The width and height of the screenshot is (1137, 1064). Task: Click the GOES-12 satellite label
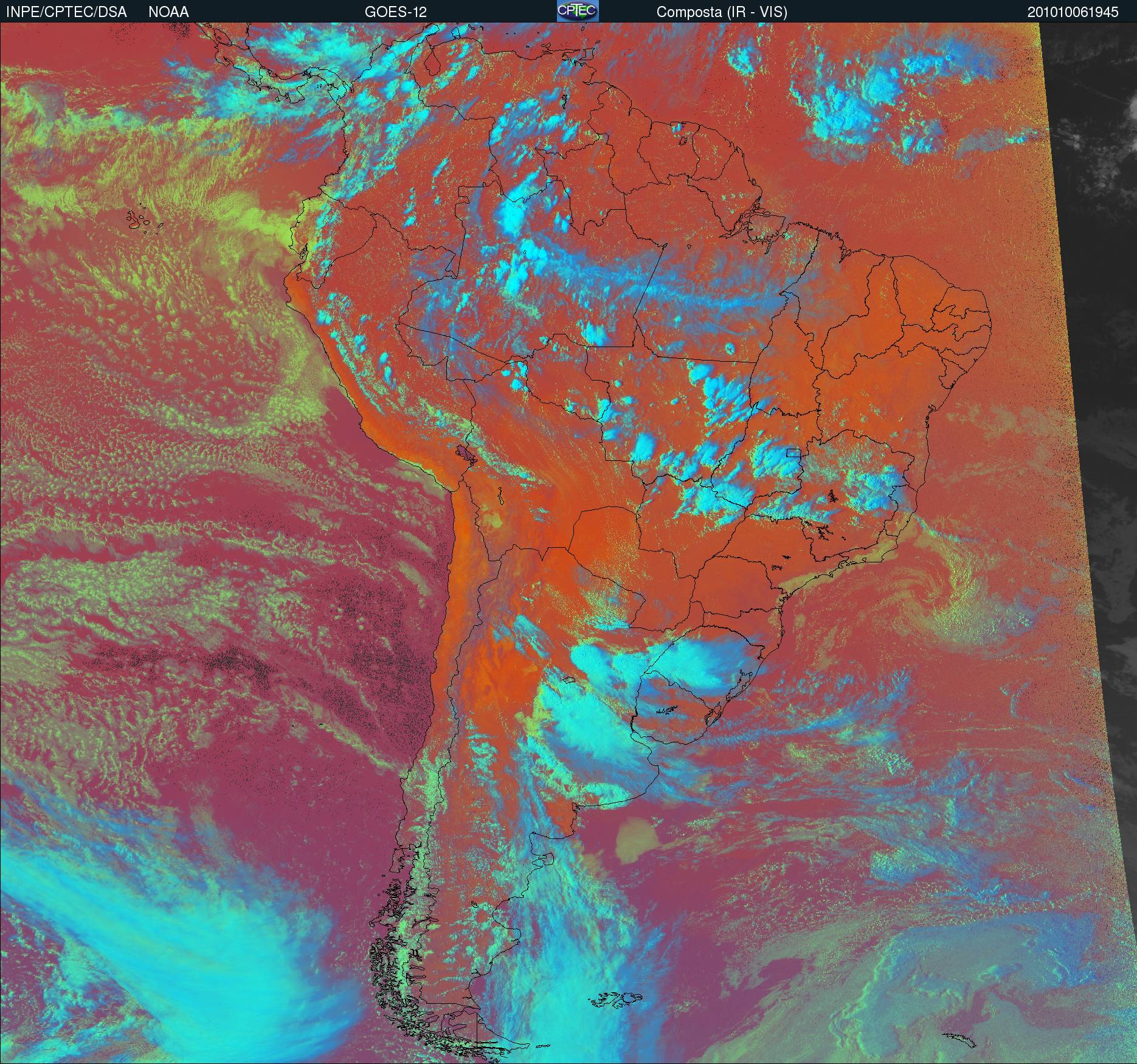(x=395, y=12)
